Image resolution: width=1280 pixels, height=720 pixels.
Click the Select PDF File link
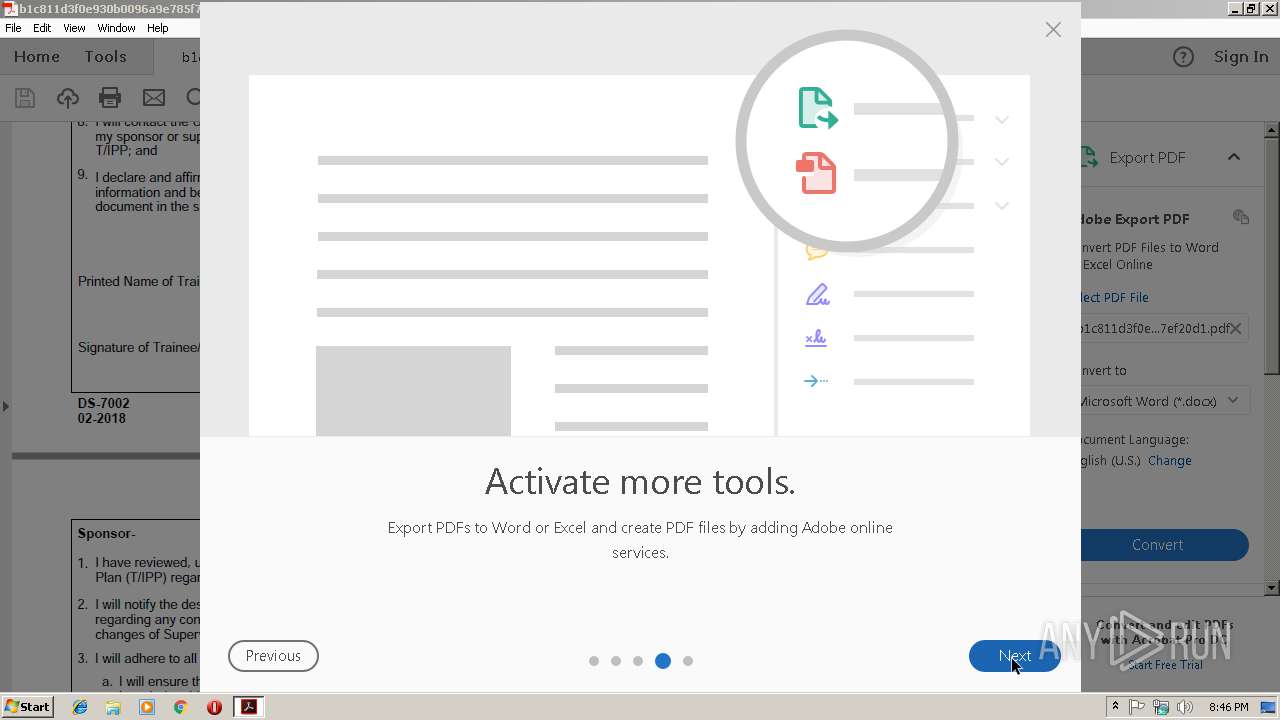(1115, 297)
